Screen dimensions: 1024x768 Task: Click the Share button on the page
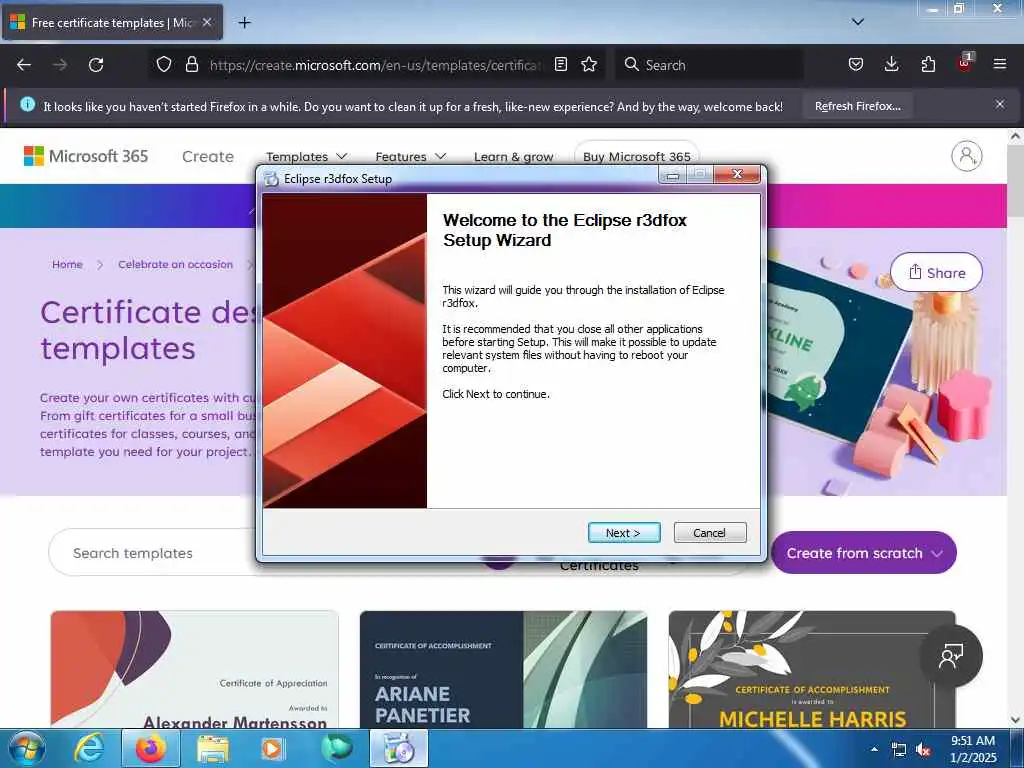click(936, 272)
